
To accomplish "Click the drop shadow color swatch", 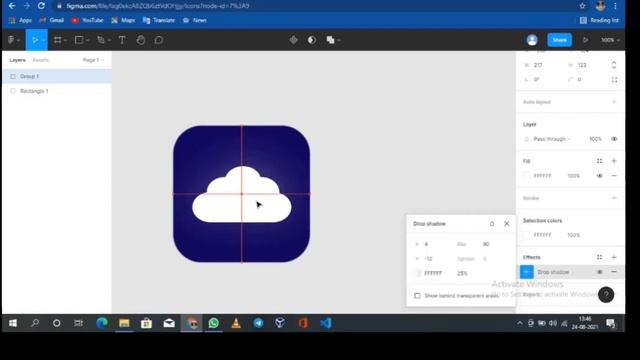I will (418, 273).
